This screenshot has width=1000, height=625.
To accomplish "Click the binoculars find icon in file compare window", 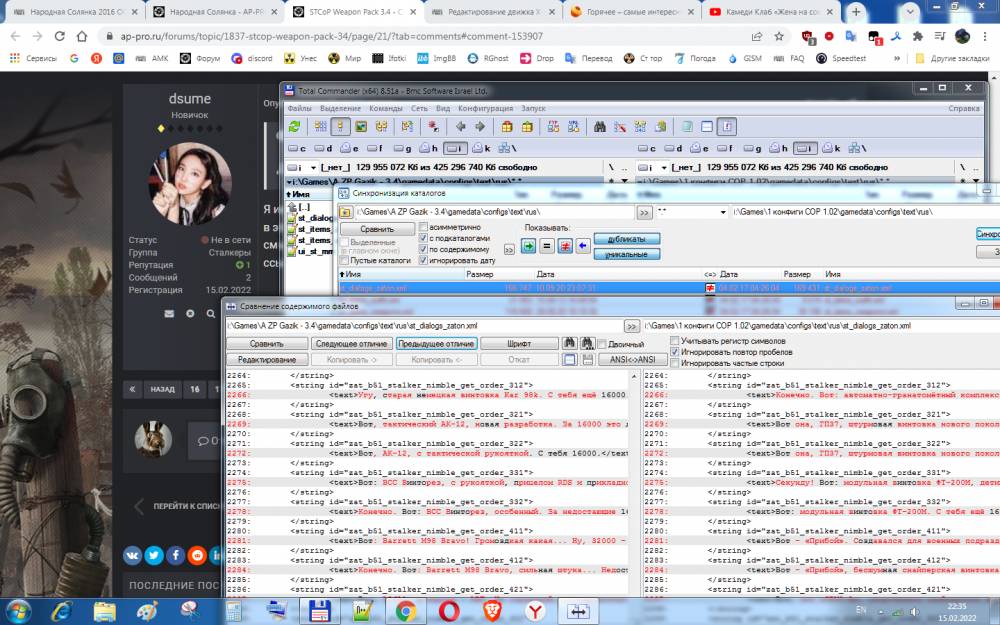I will [569, 343].
